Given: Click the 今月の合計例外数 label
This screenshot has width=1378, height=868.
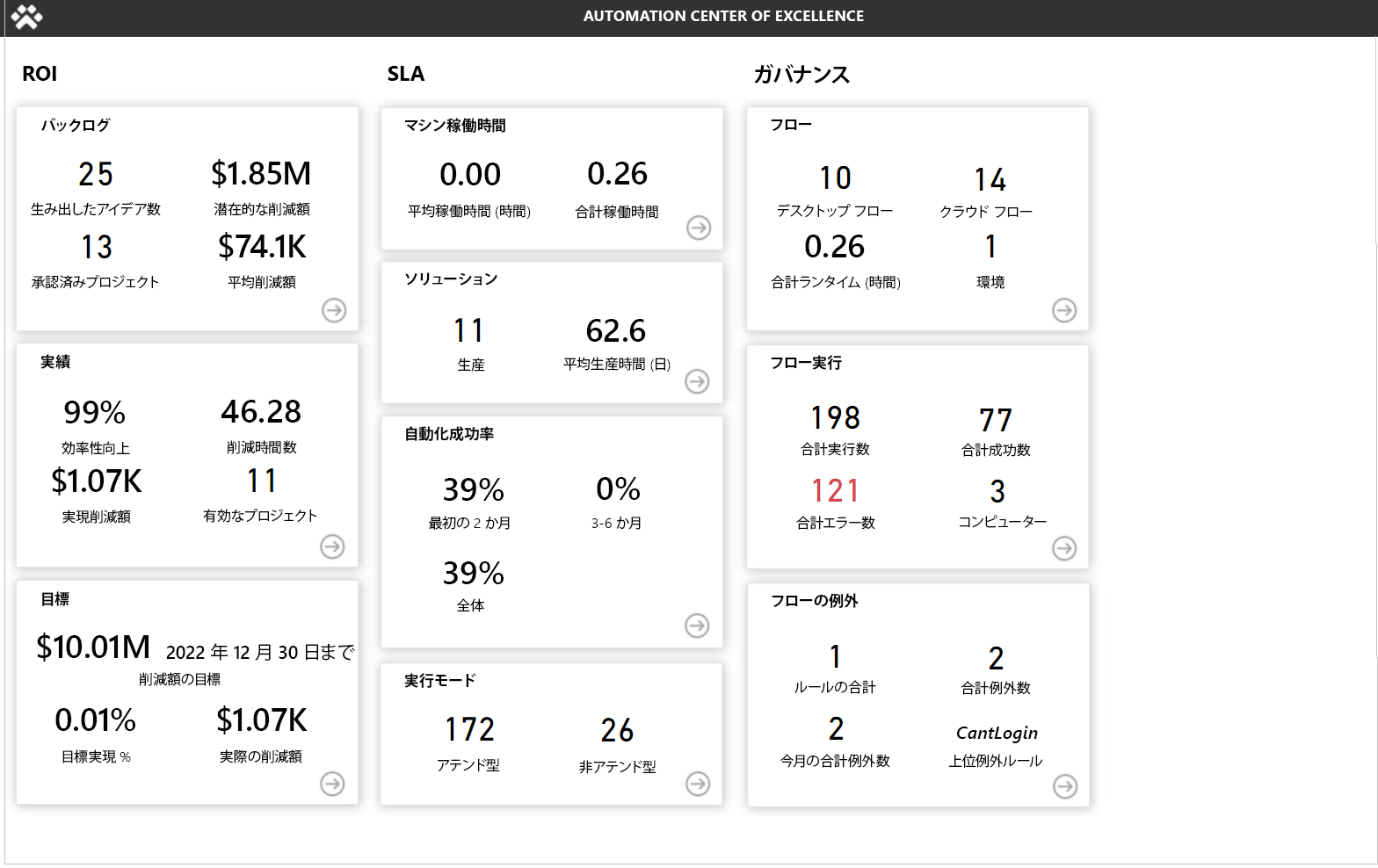Looking at the screenshot, I should (x=835, y=761).
